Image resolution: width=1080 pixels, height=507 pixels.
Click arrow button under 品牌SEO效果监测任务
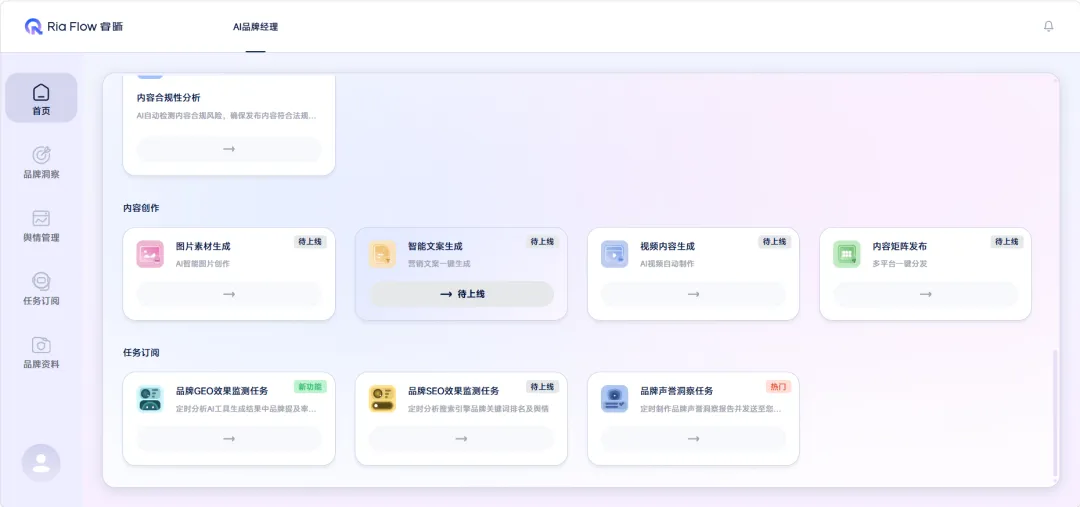click(x=461, y=439)
